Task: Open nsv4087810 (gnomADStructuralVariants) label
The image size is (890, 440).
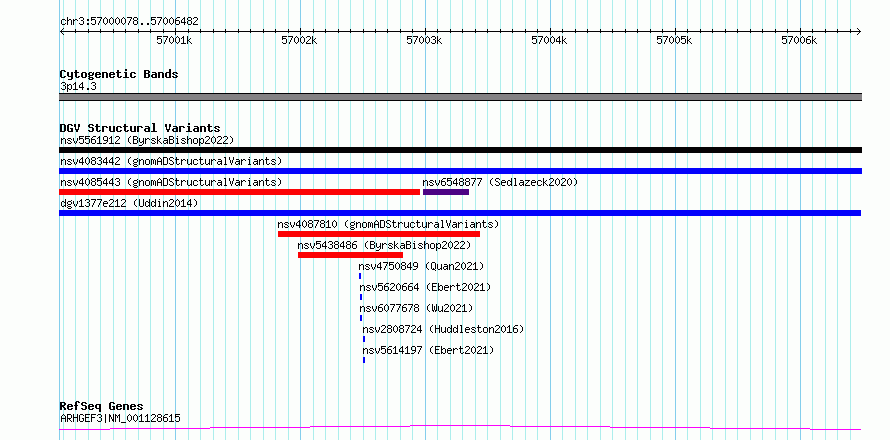Action: click(x=388, y=224)
